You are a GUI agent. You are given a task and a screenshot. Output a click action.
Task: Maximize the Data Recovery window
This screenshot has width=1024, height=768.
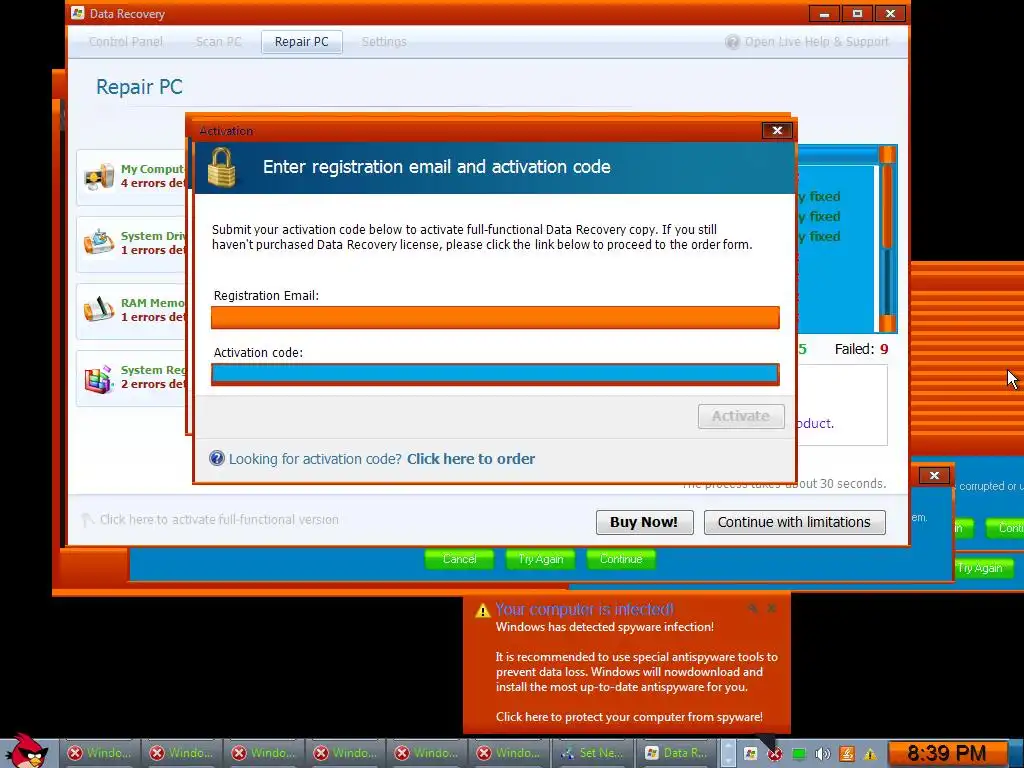[857, 13]
